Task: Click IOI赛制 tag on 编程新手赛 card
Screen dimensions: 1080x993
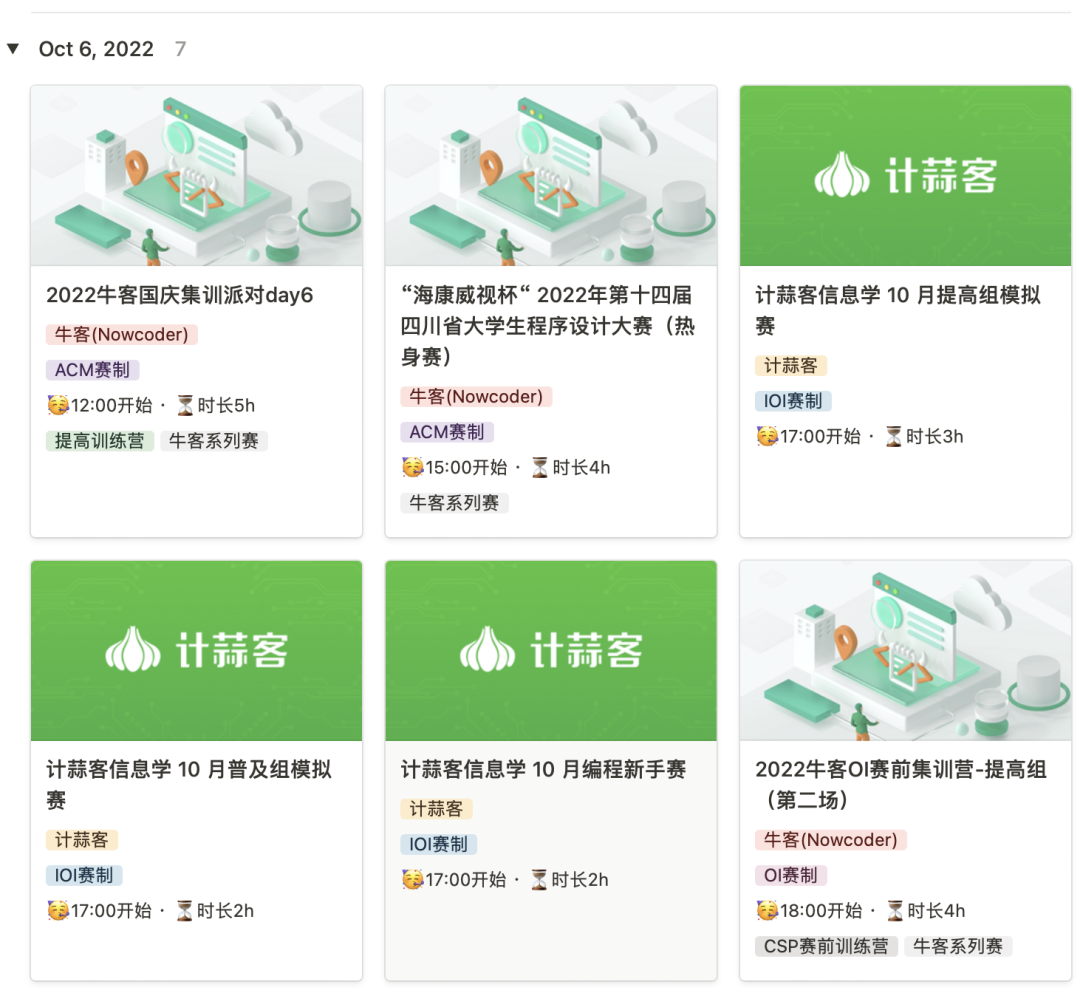Action: (439, 844)
